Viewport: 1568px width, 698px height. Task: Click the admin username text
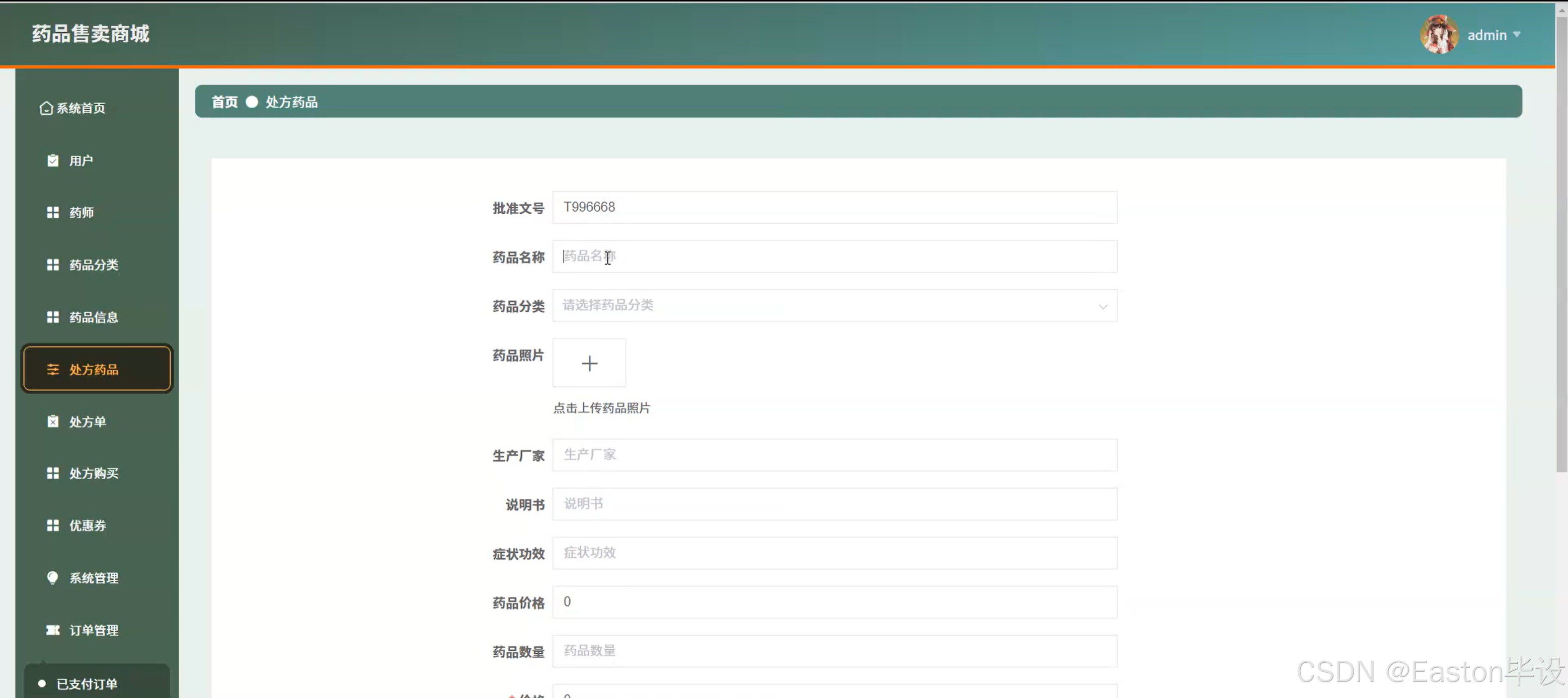point(1486,35)
